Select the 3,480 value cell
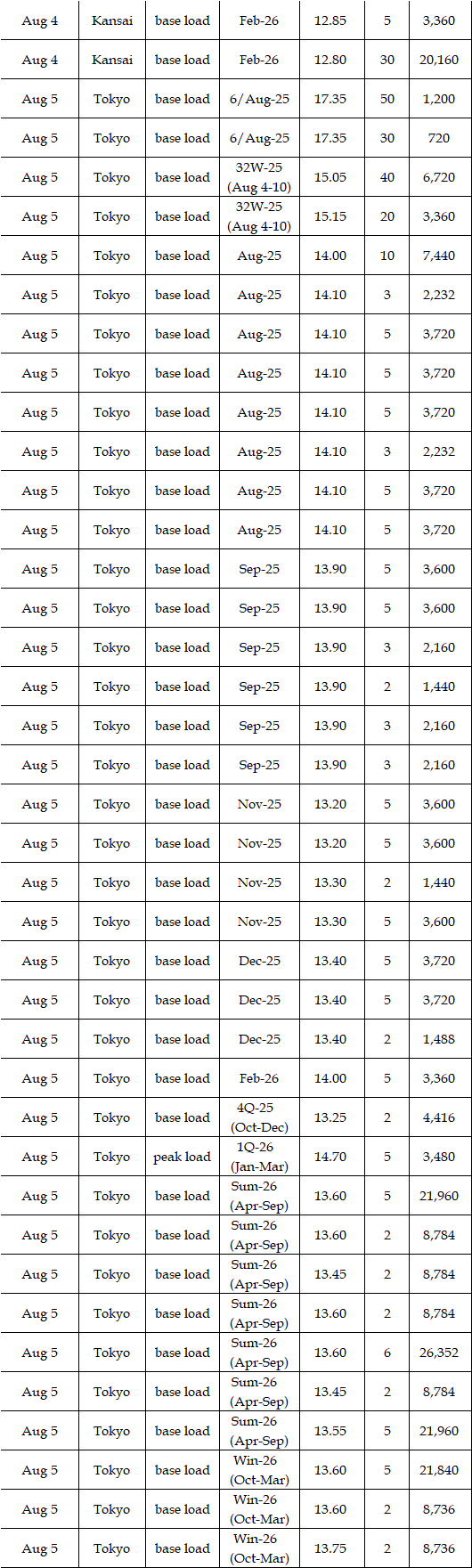The height and width of the screenshot is (1568, 472). pyautogui.click(x=439, y=1157)
